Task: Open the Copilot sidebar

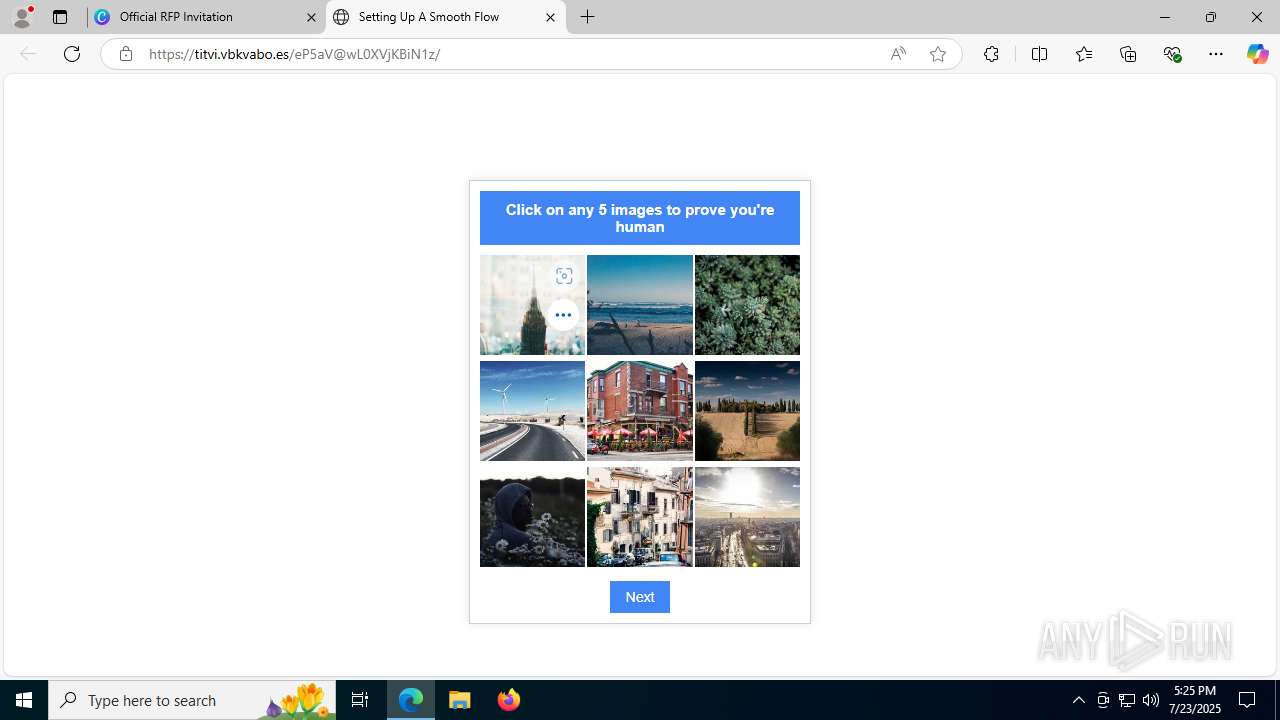Action: (1257, 54)
